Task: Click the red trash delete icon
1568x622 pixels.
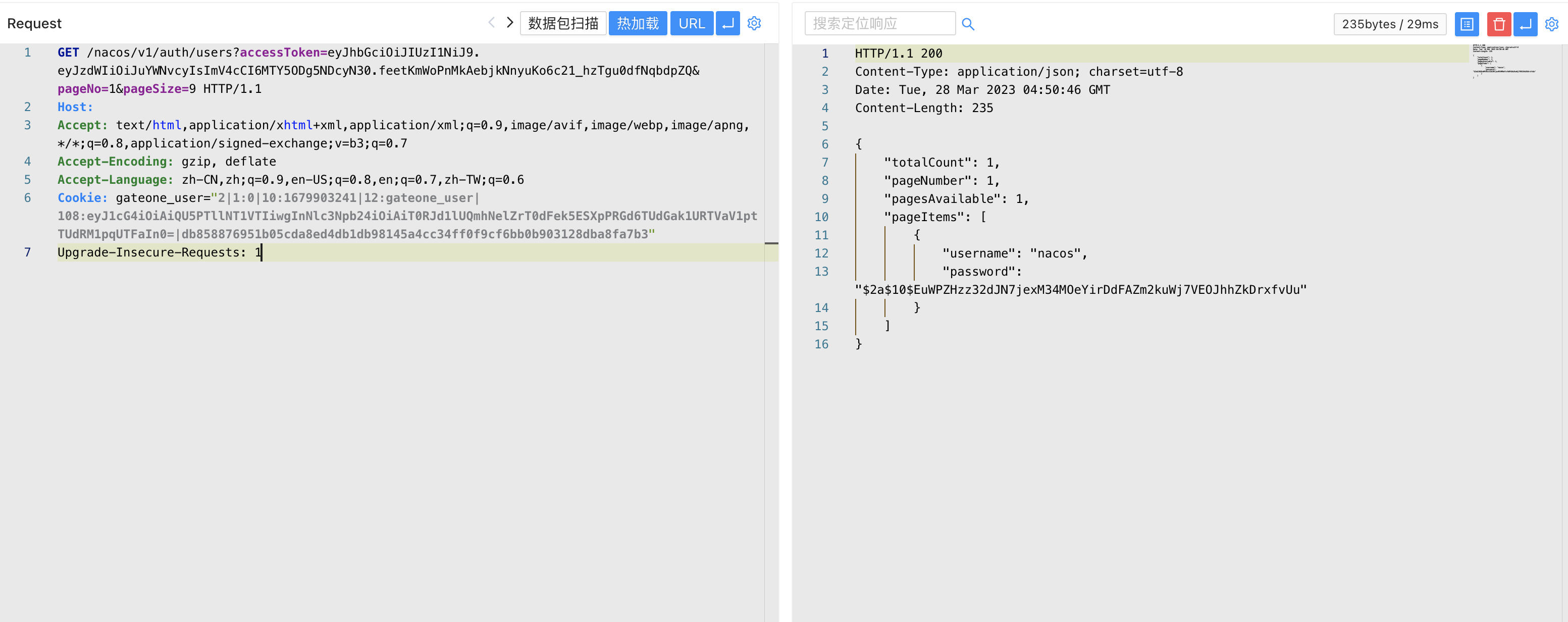Action: tap(1499, 24)
